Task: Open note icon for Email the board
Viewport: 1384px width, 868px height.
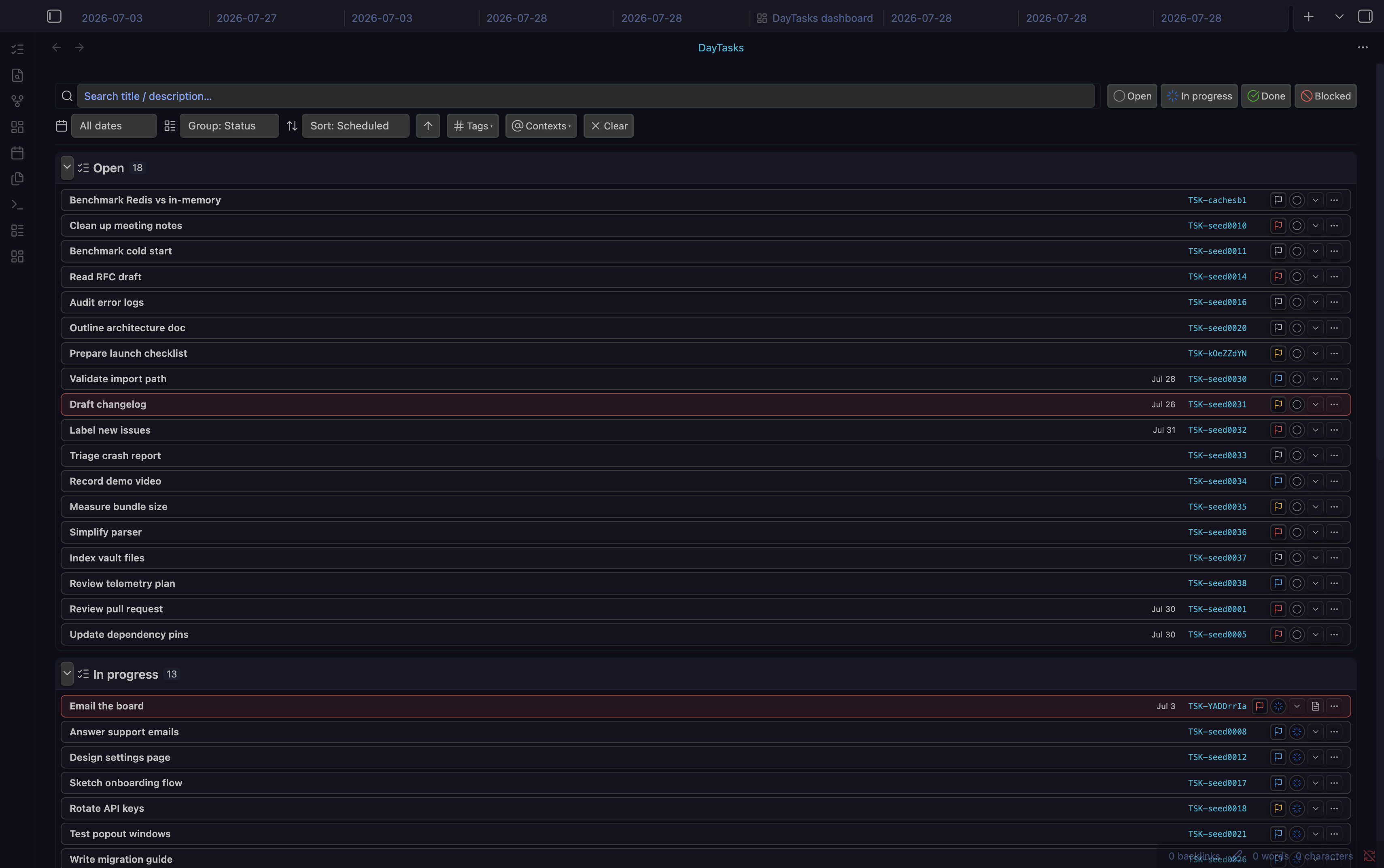Action: click(1315, 706)
